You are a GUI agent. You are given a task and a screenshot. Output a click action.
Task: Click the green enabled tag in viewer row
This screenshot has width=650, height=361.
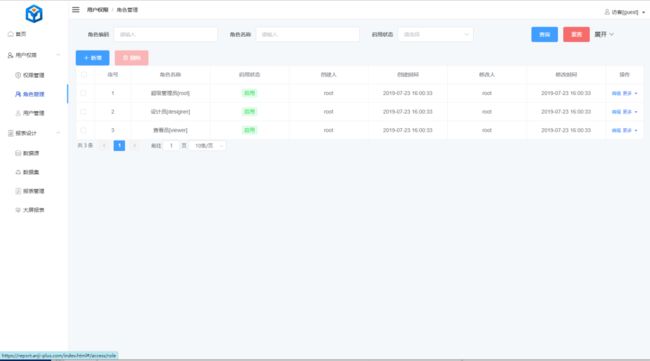point(250,130)
